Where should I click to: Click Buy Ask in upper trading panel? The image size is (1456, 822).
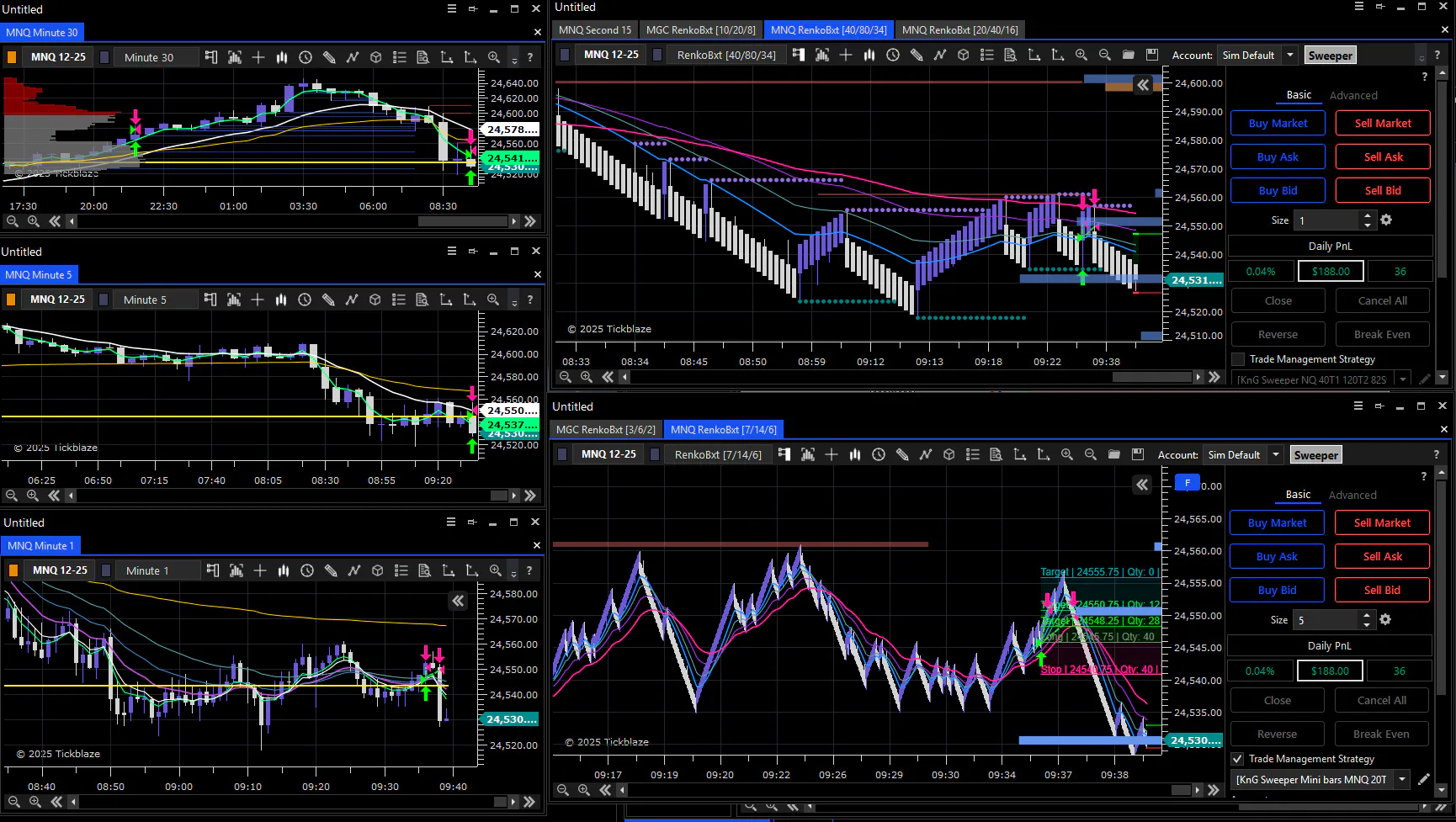coord(1278,156)
